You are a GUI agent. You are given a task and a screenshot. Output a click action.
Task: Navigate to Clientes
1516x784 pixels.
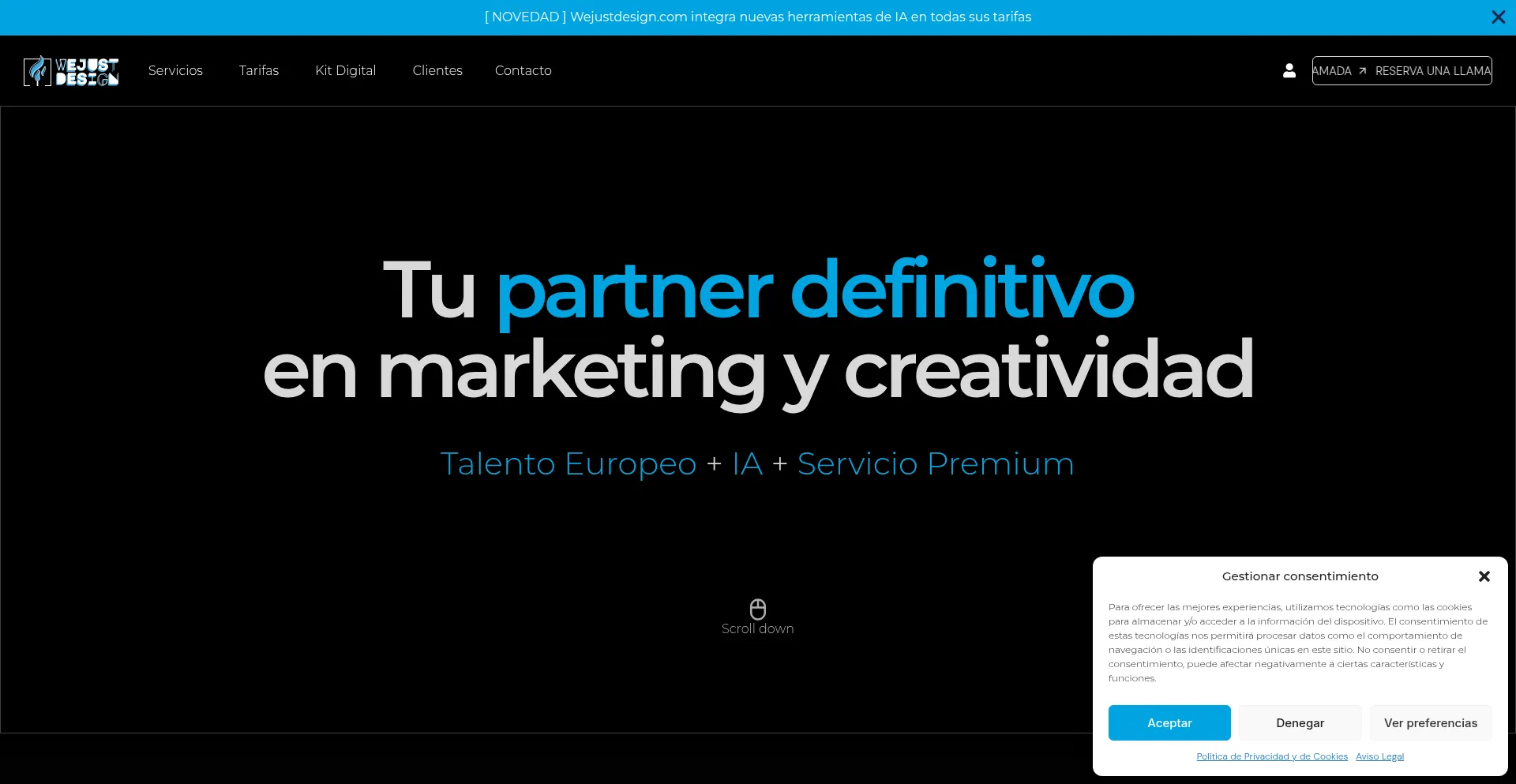[437, 71]
